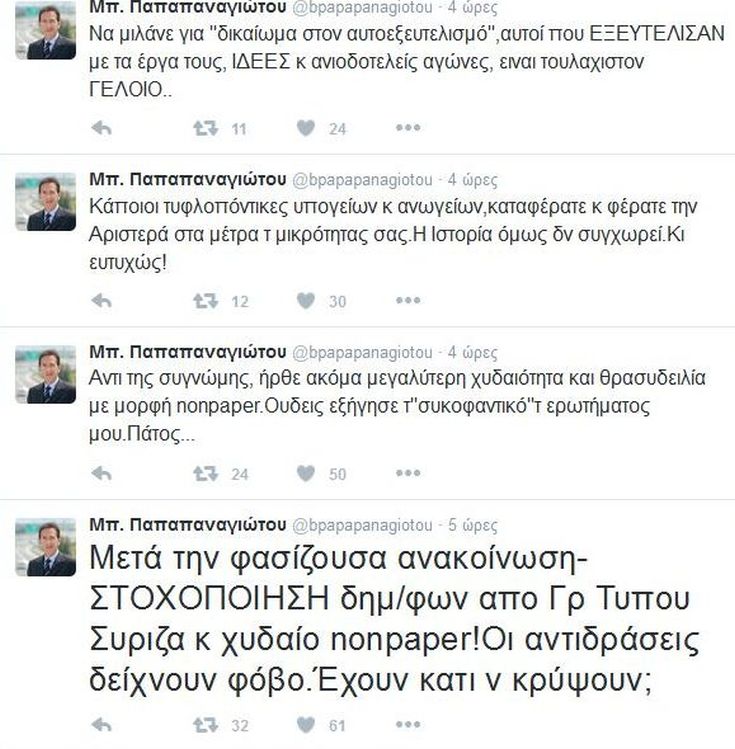Like the tweet with 24 likes
This screenshot has height=749, width=735.
pos(306,128)
